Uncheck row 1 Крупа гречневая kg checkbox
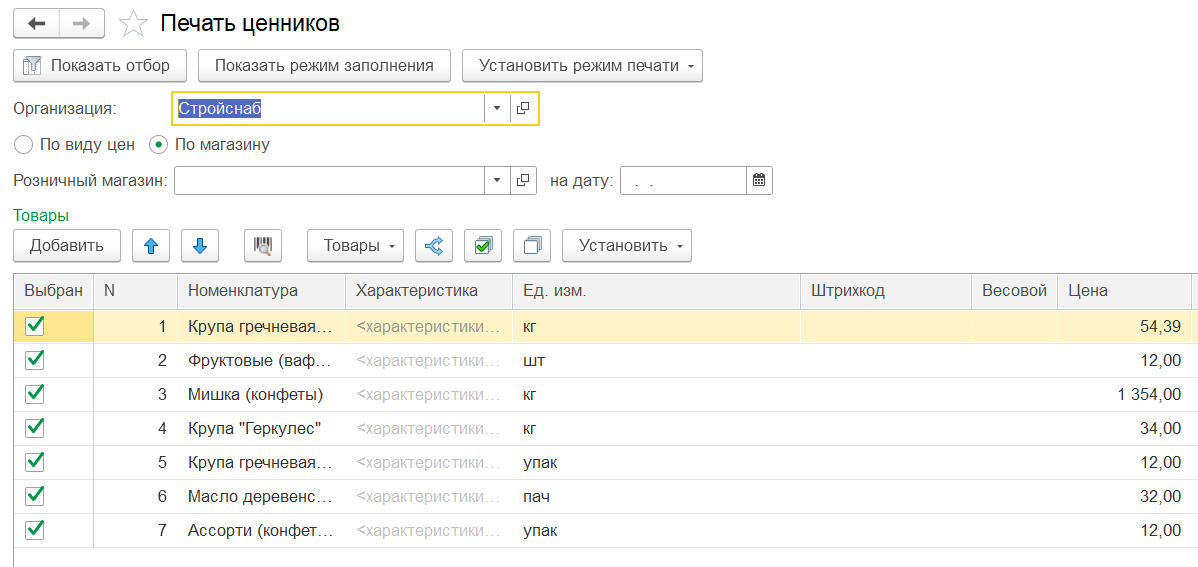Image resolution: width=1198 pixels, height=567 pixels. pyautogui.click(x=35, y=326)
